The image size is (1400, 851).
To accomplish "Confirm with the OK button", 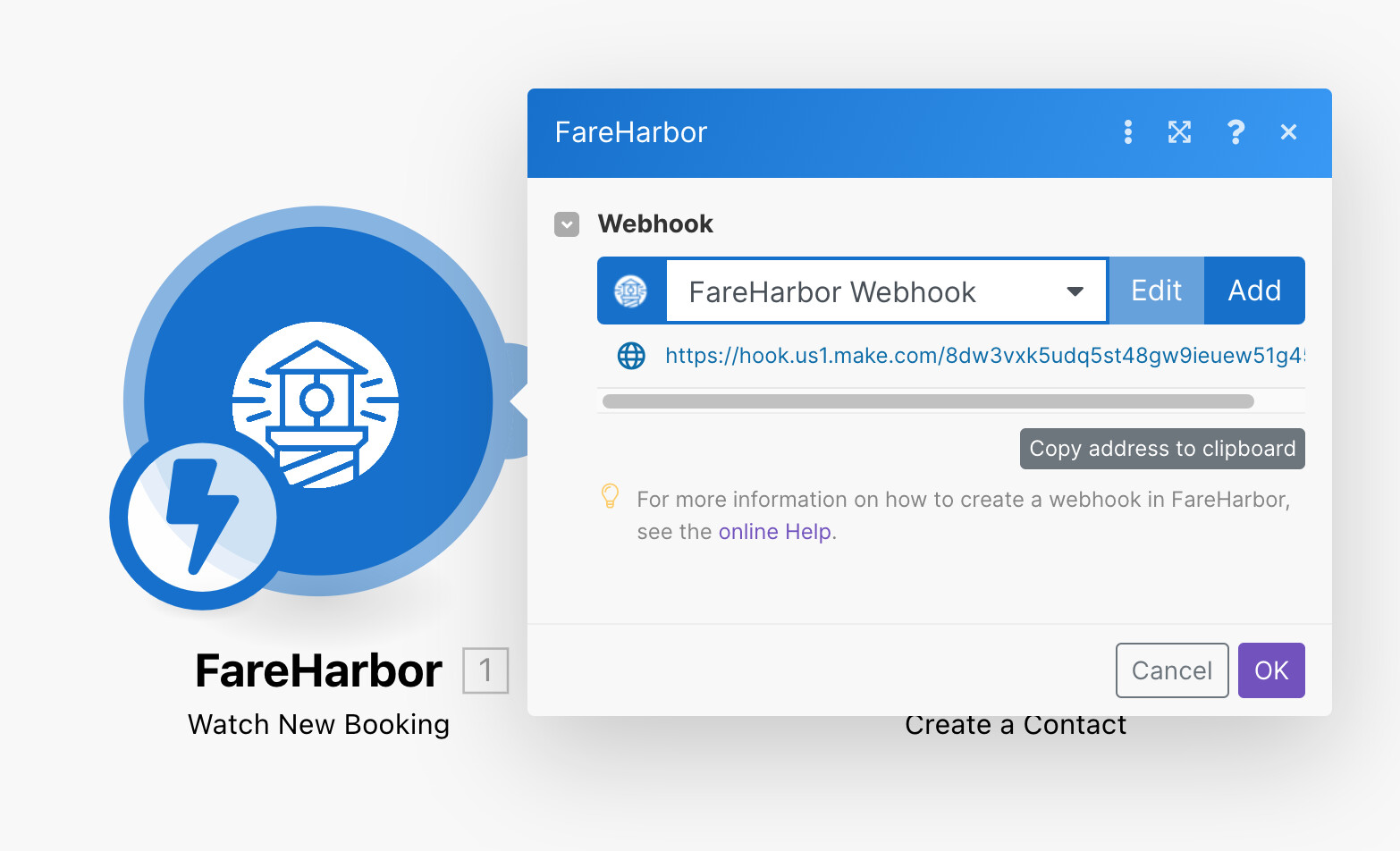I will (1271, 670).
